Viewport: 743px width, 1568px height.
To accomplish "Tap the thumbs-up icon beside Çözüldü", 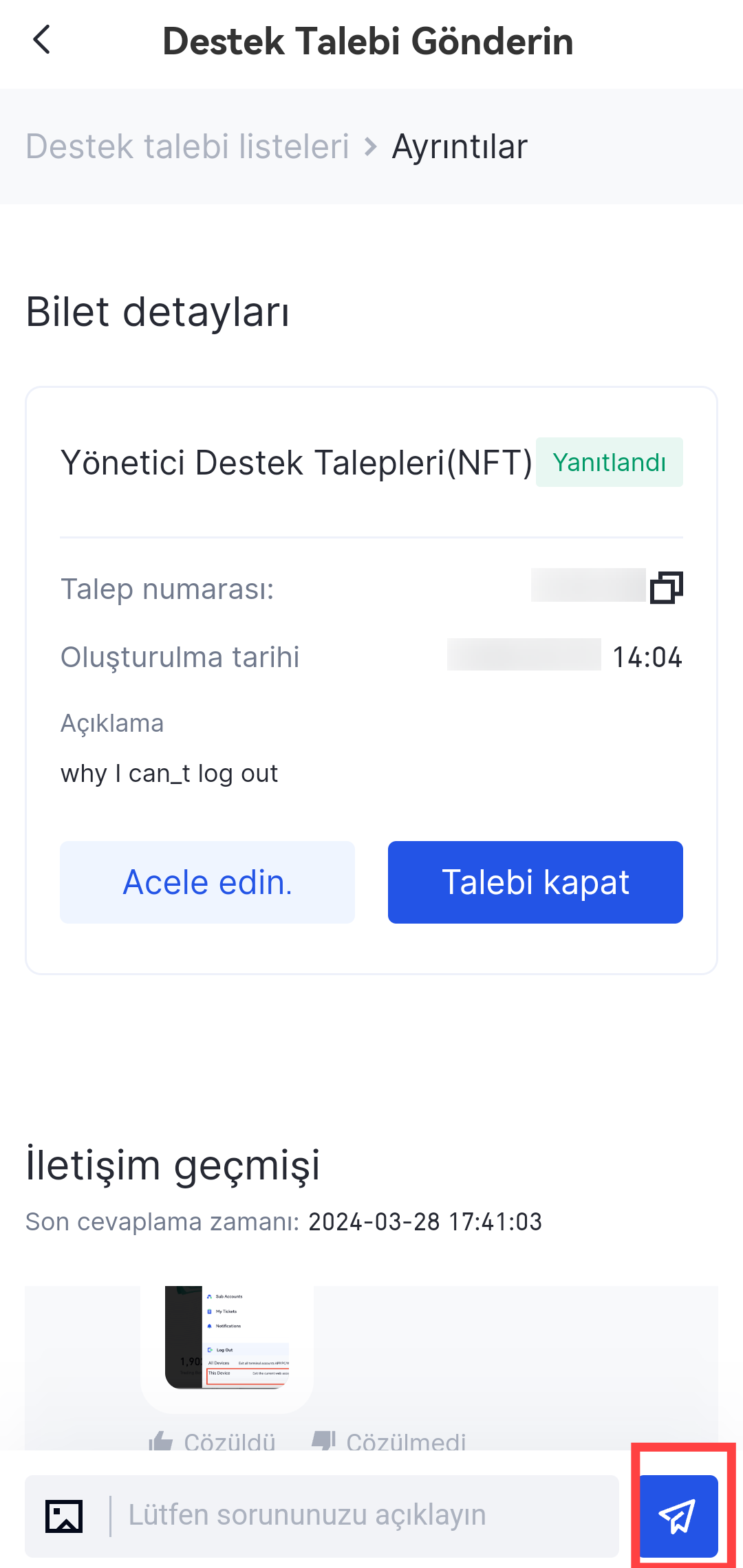I will [161, 1440].
